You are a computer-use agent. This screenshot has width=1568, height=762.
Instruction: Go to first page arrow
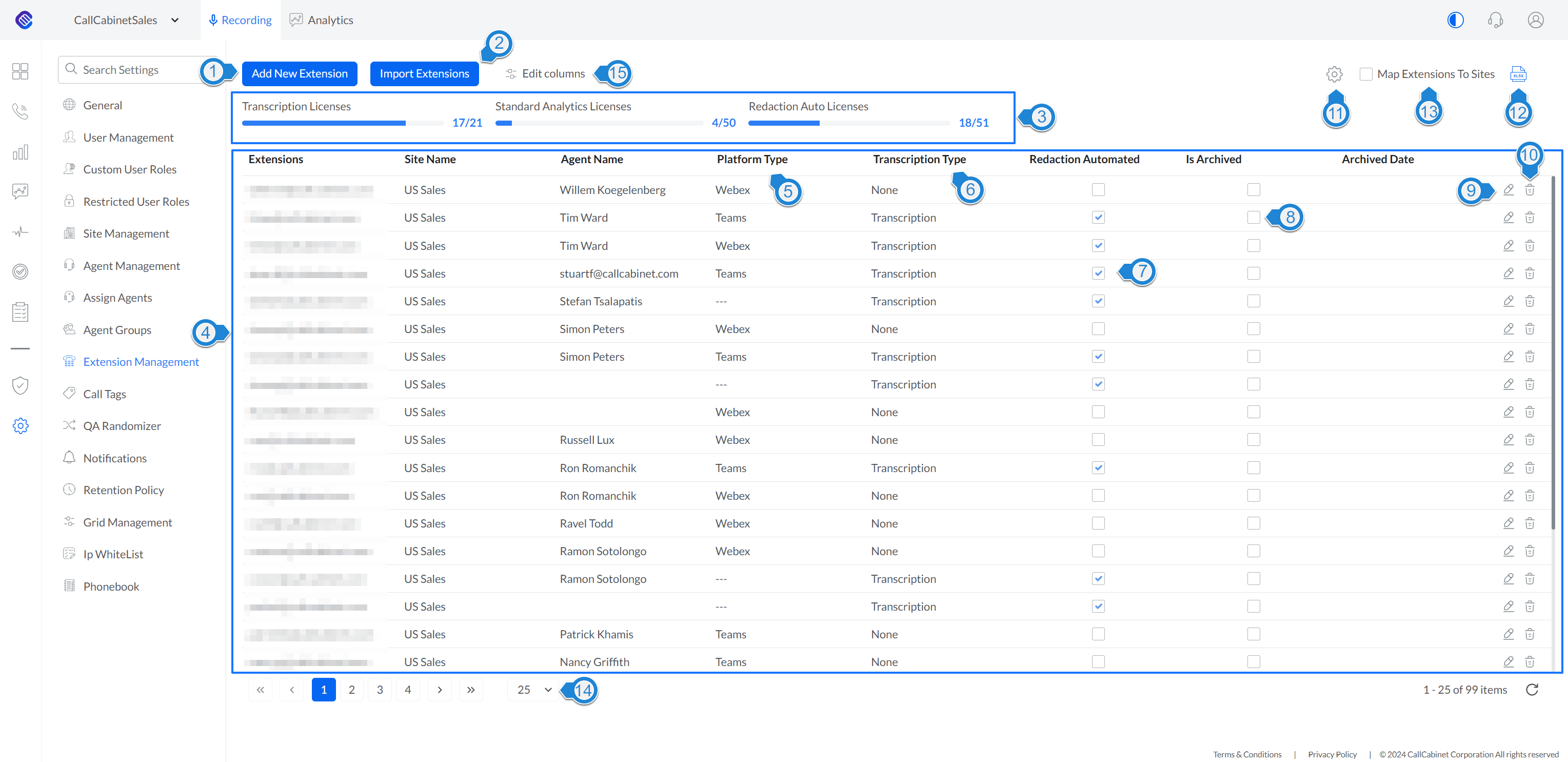point(261,690)
